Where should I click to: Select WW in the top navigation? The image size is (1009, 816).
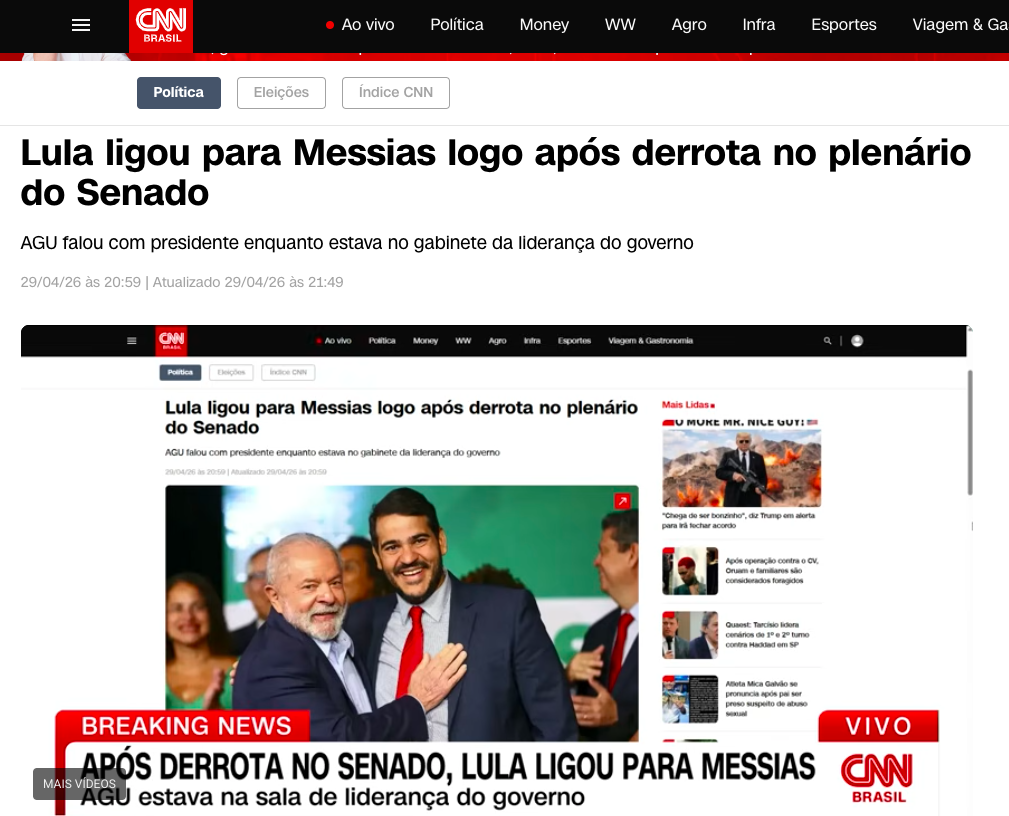click(620, 25)
